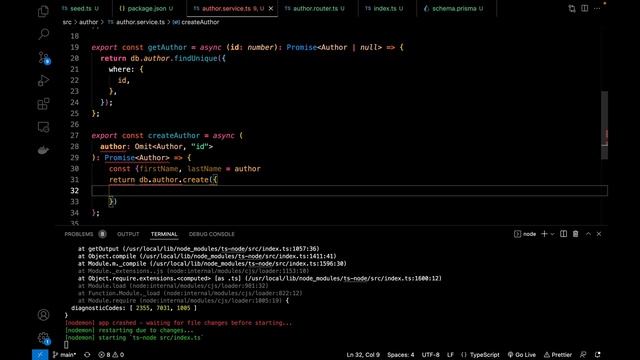This screenshot has height=360, width=640.
Task: Click ts-node/src/index.ts:1411:41 link in terminal
Action: (287, 256)
